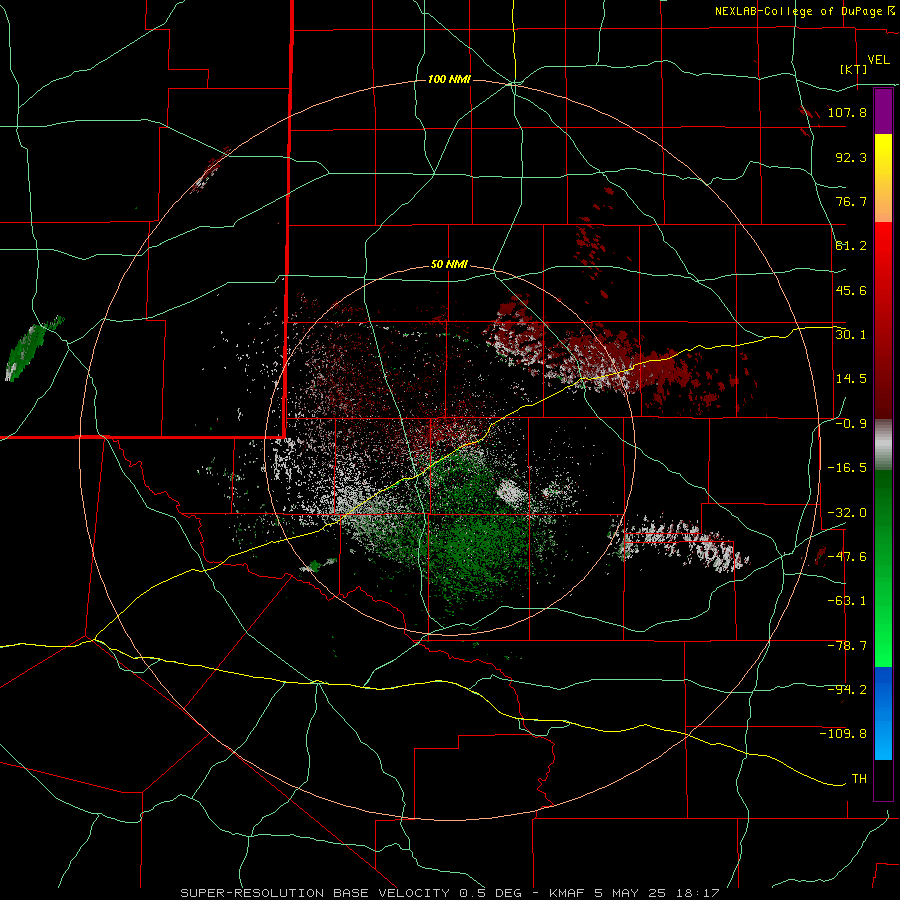
Task: Select the 107.8 scale value
Action: 847,112
